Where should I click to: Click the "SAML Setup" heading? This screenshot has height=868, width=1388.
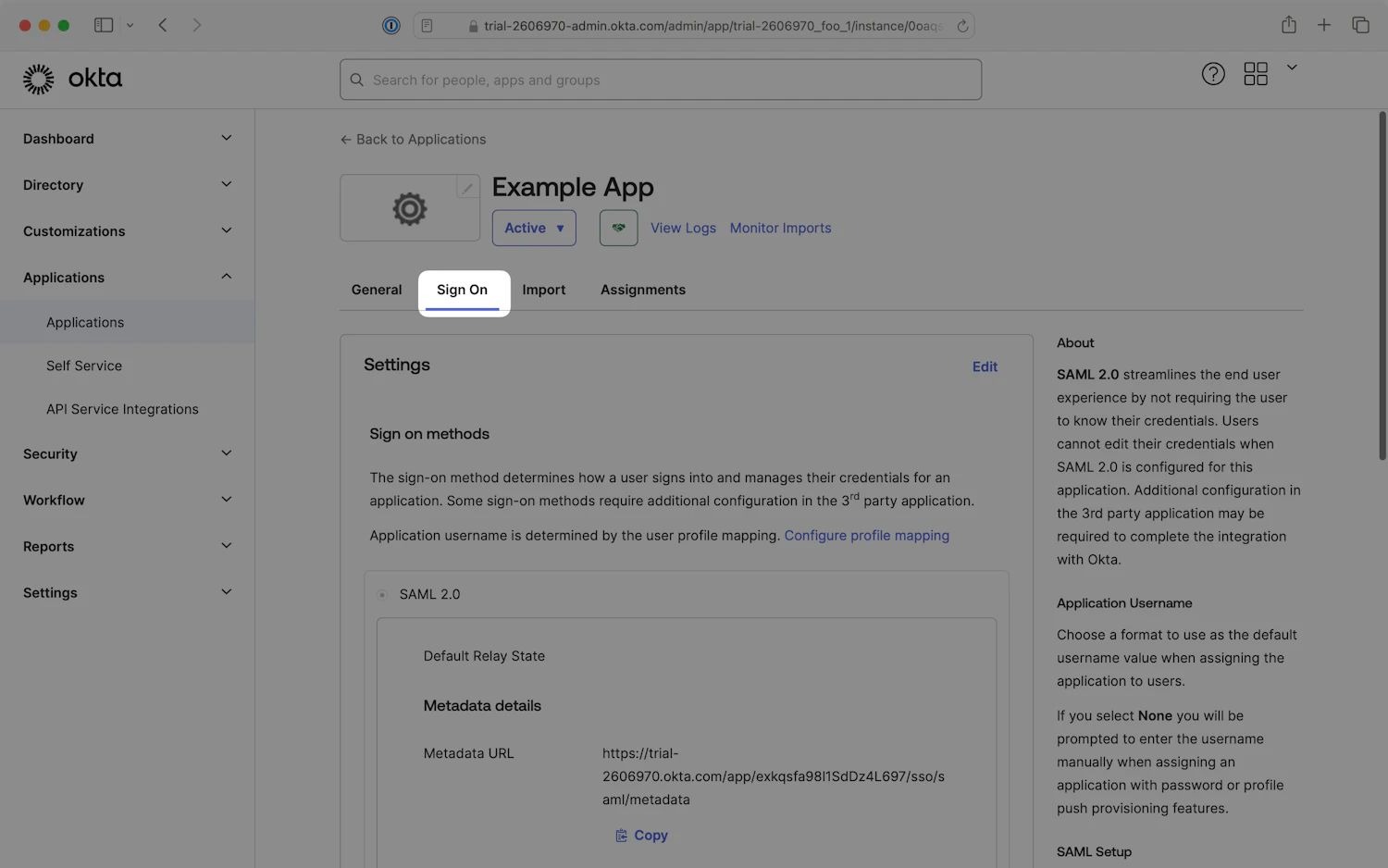point(1094,852)
